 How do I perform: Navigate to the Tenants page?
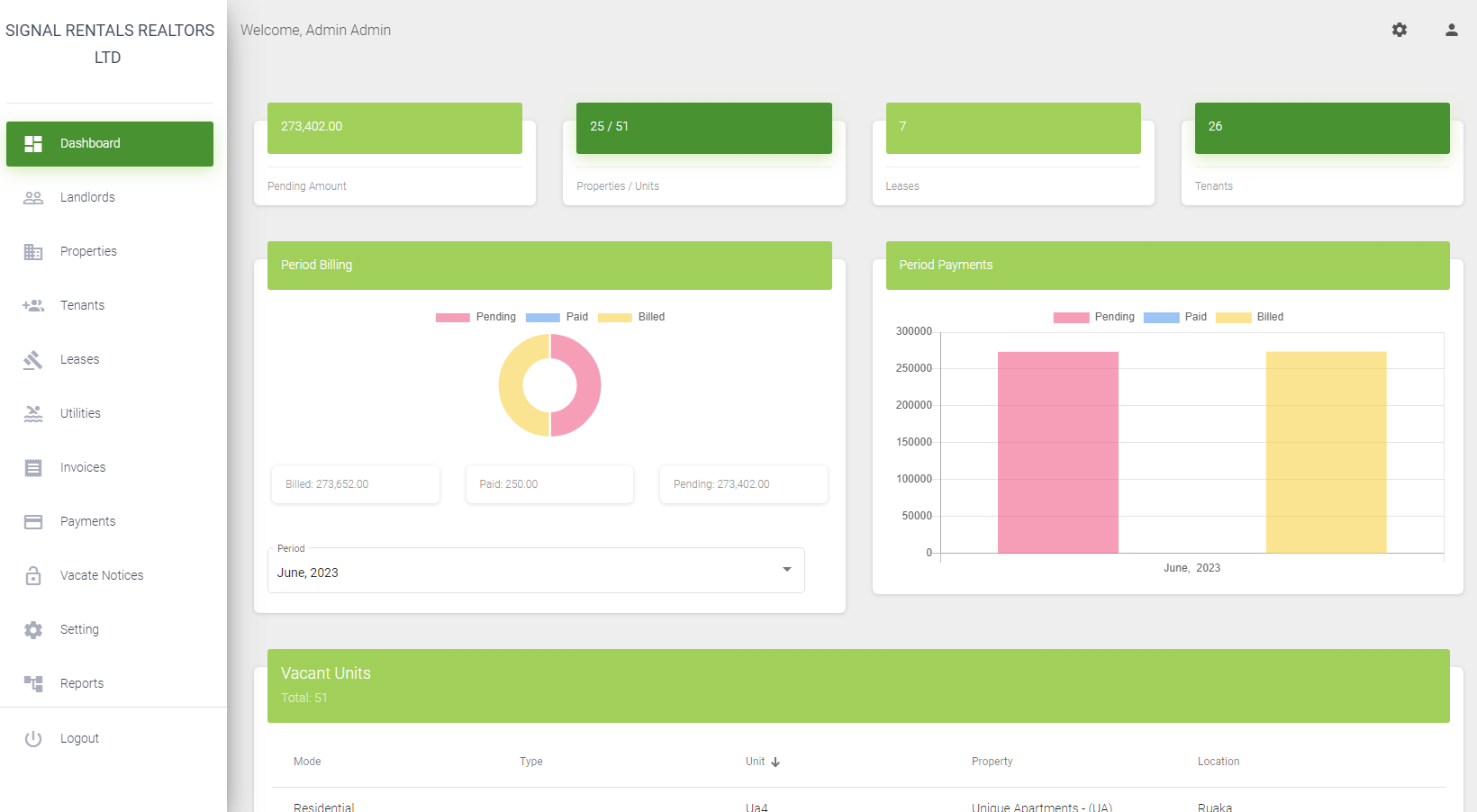point(82,305)
